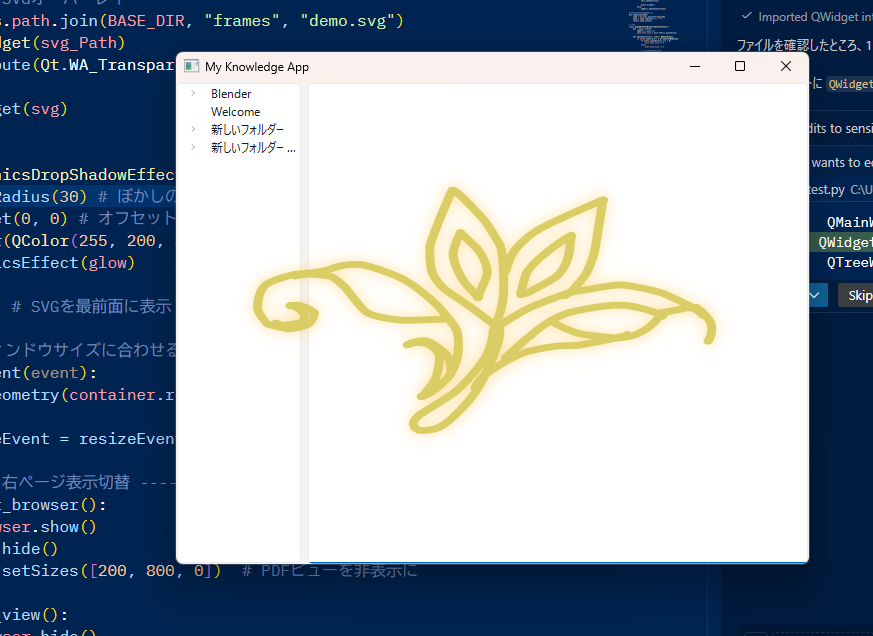Viewport: 873px width, 636px height.
Task: Expand the Blender tree item arrow
Action: point(193,93)
